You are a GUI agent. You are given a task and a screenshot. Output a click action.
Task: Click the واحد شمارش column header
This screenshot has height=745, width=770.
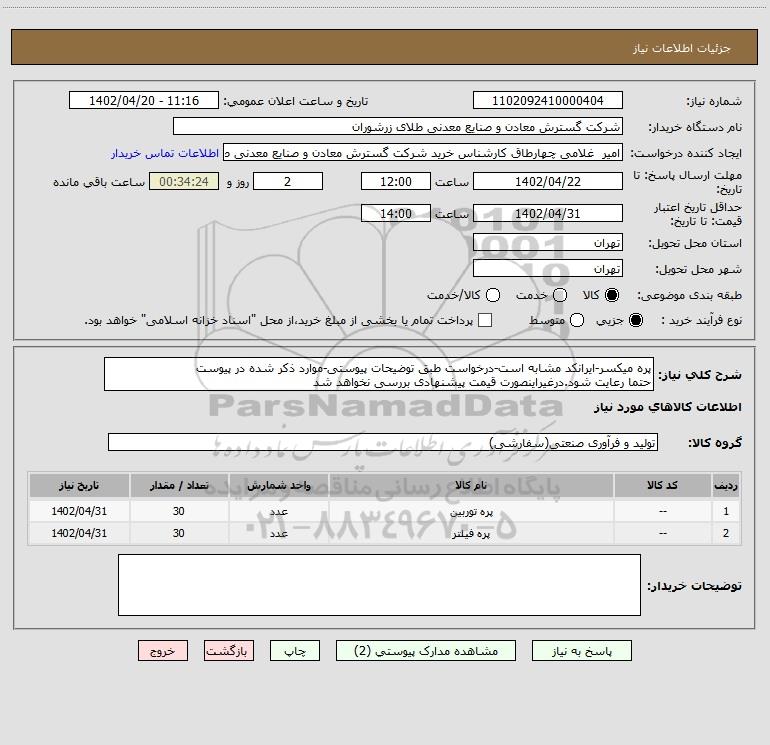[278, 486]
